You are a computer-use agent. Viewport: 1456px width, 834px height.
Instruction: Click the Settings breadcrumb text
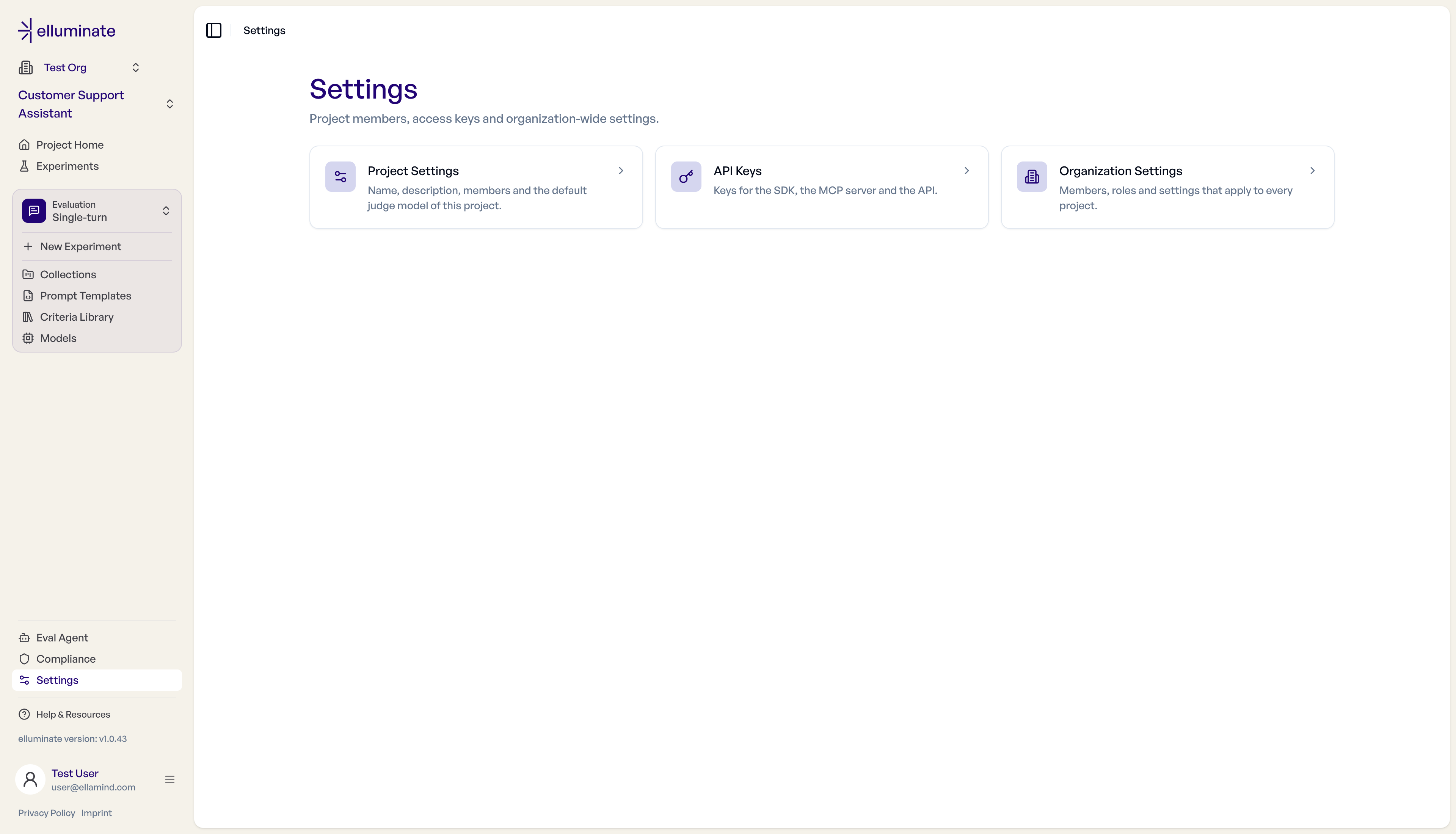pos(264,30)
